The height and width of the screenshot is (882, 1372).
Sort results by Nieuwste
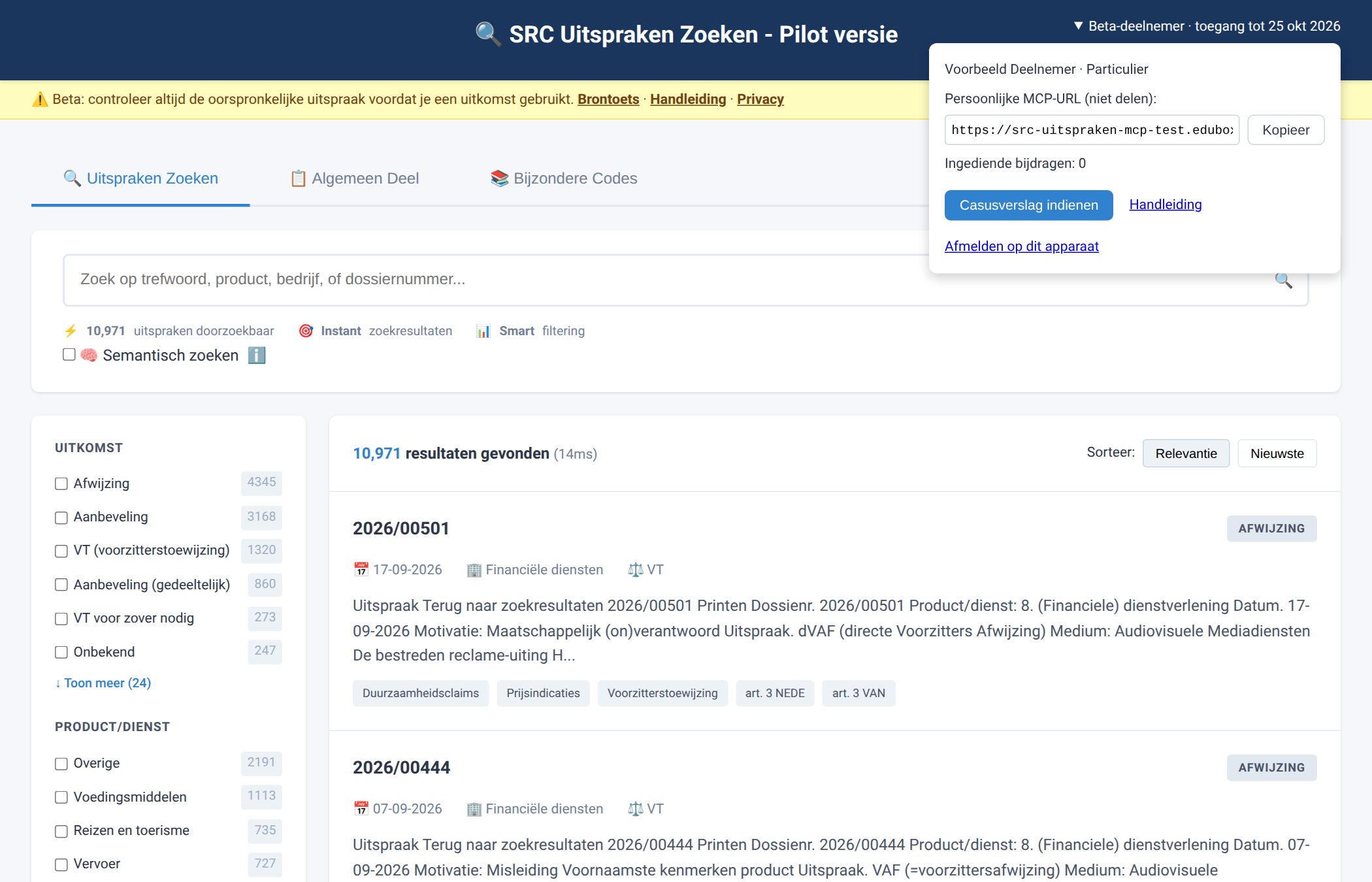click(x=1277, y=453)
